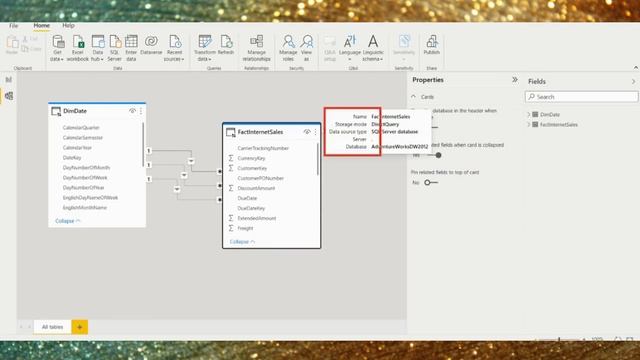The width and height of the screenshot is (640, 360).
Task: Select the Model view icon in sidebar
Action: tap(9, 96)
